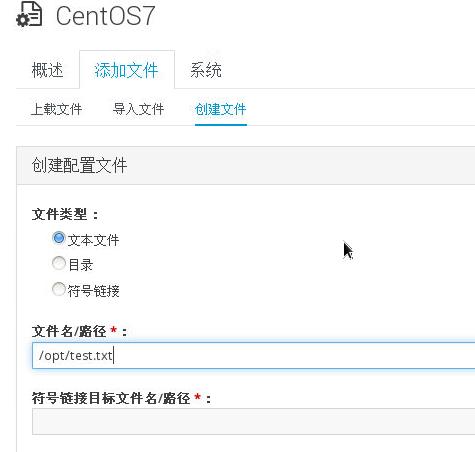
Task: Select the 创建文件 sub-tab
Action: pos(221,109)
